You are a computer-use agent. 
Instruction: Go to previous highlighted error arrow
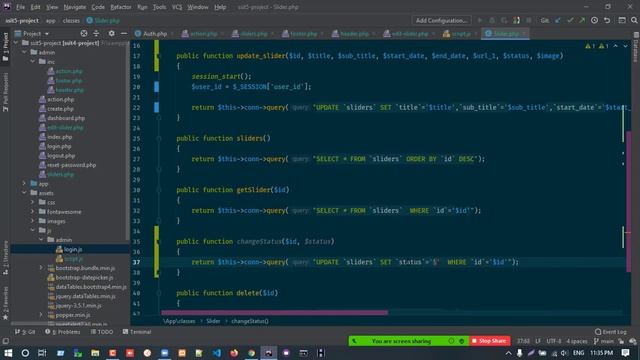coord(616,46)
